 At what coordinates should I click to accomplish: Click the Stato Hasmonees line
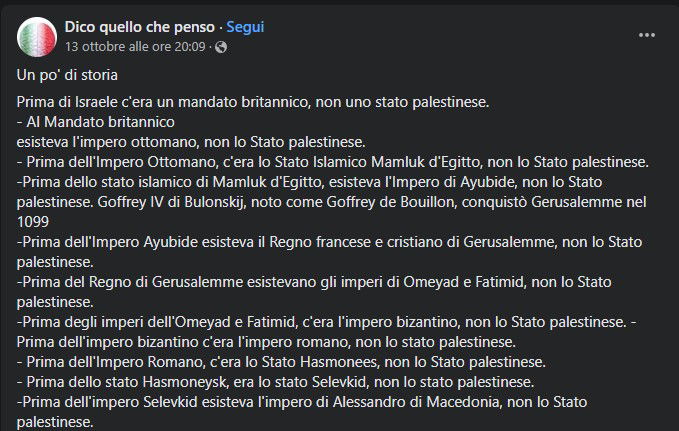pyautogui.click(x=281, y=362)
